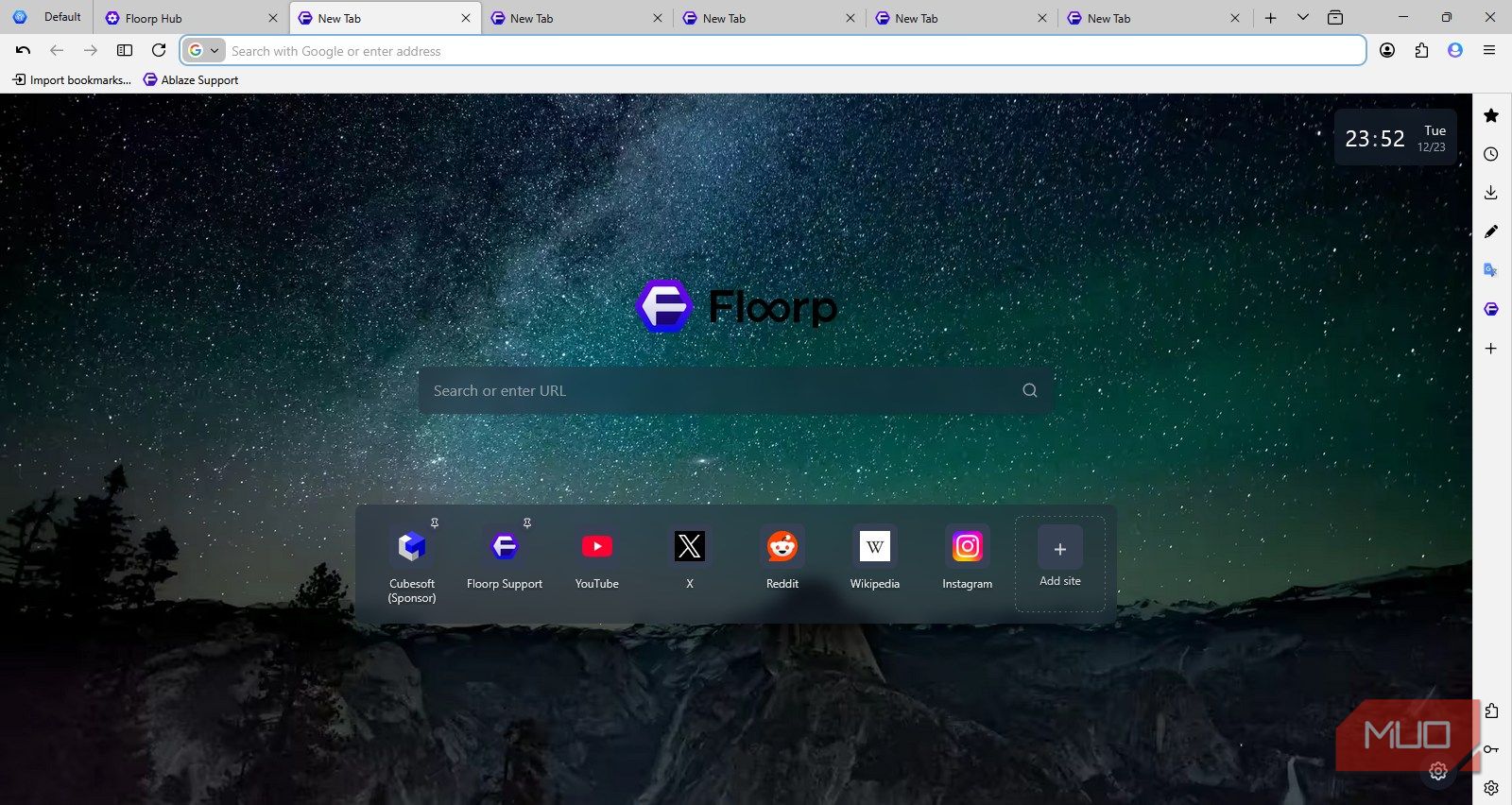Image resolution: width=1512 pixels, height=805 pixels.
Task: Click the undo close tab icon
Action: tap(24, 51)
